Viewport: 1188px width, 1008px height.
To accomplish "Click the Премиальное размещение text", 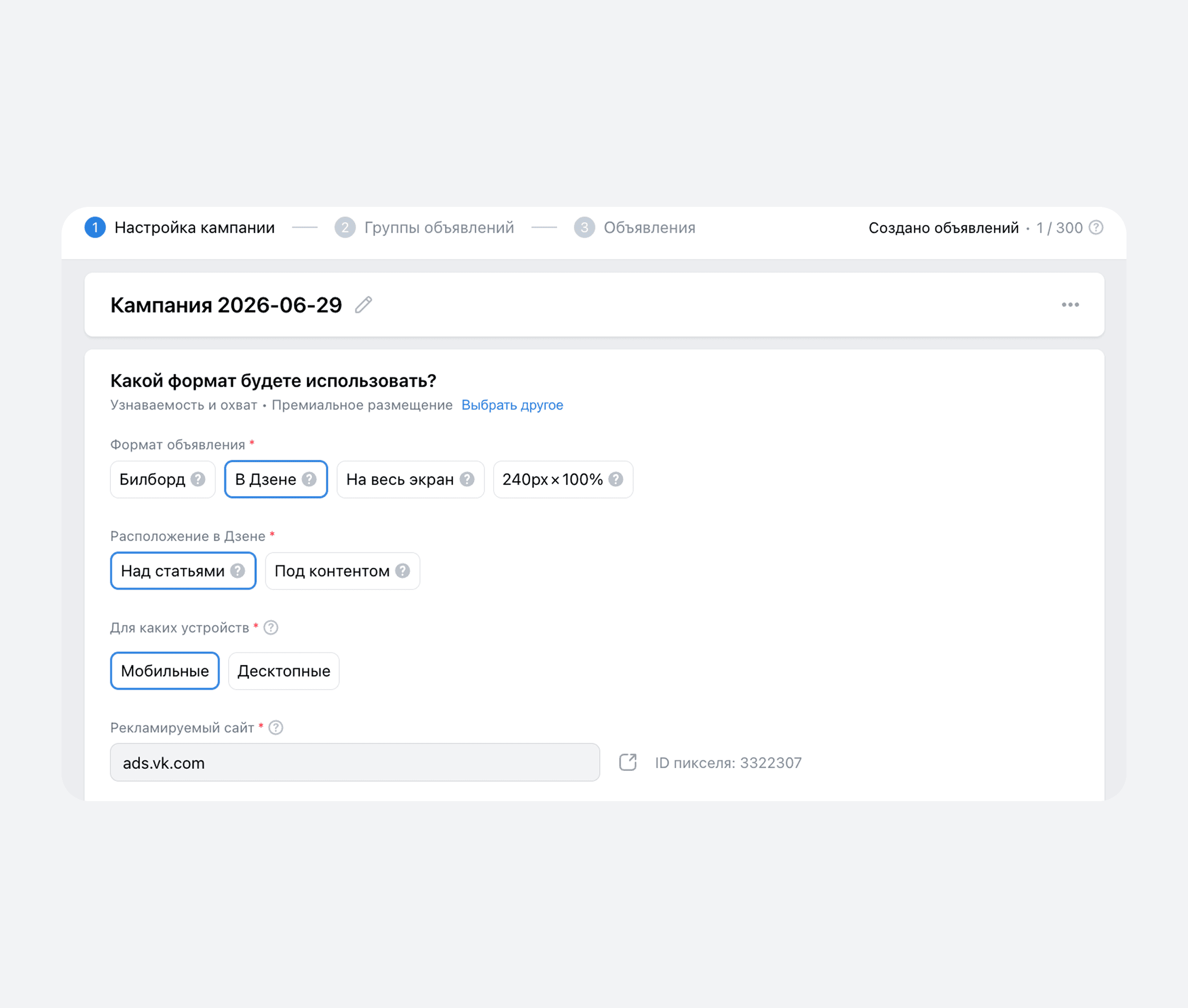I will tap(362, 405).
